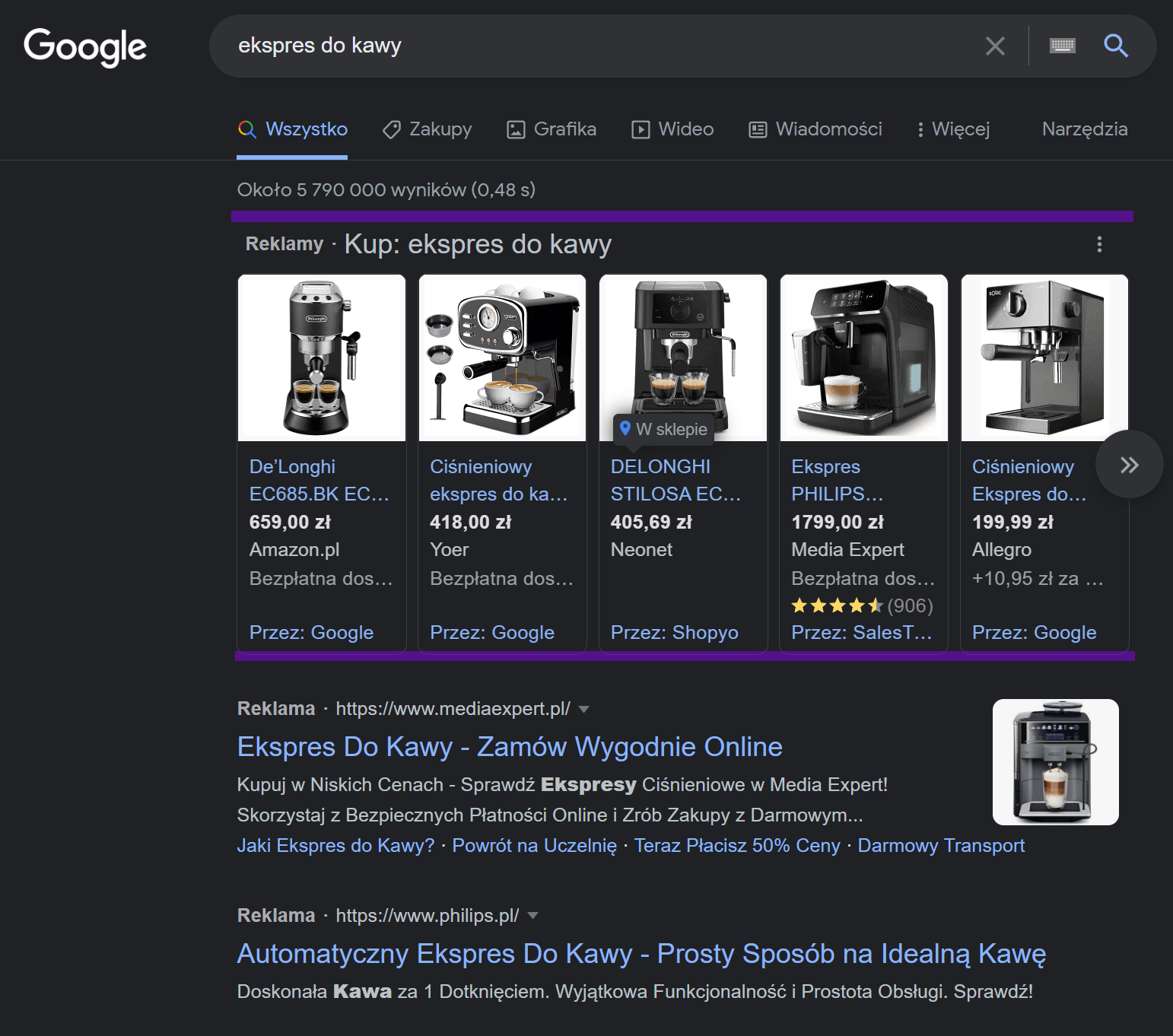Click Przez: Shopyo link
Screen dimensions: 1173x1036
click(x=674, y=633)
